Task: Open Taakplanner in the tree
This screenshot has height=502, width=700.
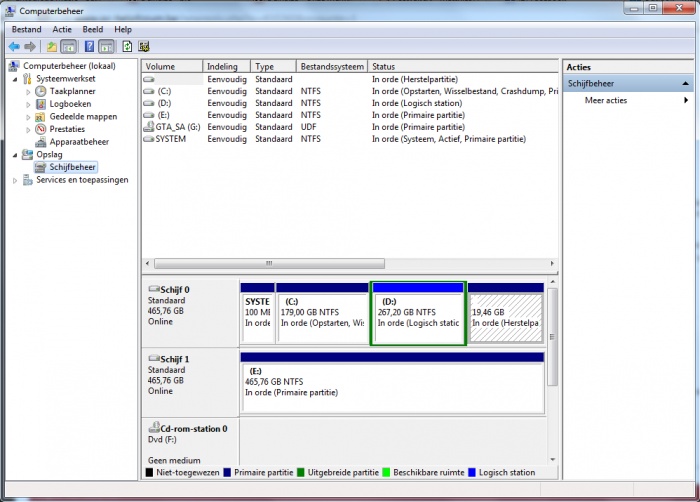Action: pyautogui.click(x=72, y=91)
